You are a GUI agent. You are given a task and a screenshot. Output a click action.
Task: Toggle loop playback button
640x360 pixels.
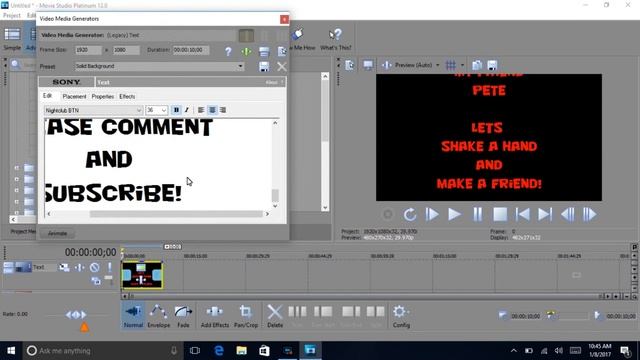[410, 214]
